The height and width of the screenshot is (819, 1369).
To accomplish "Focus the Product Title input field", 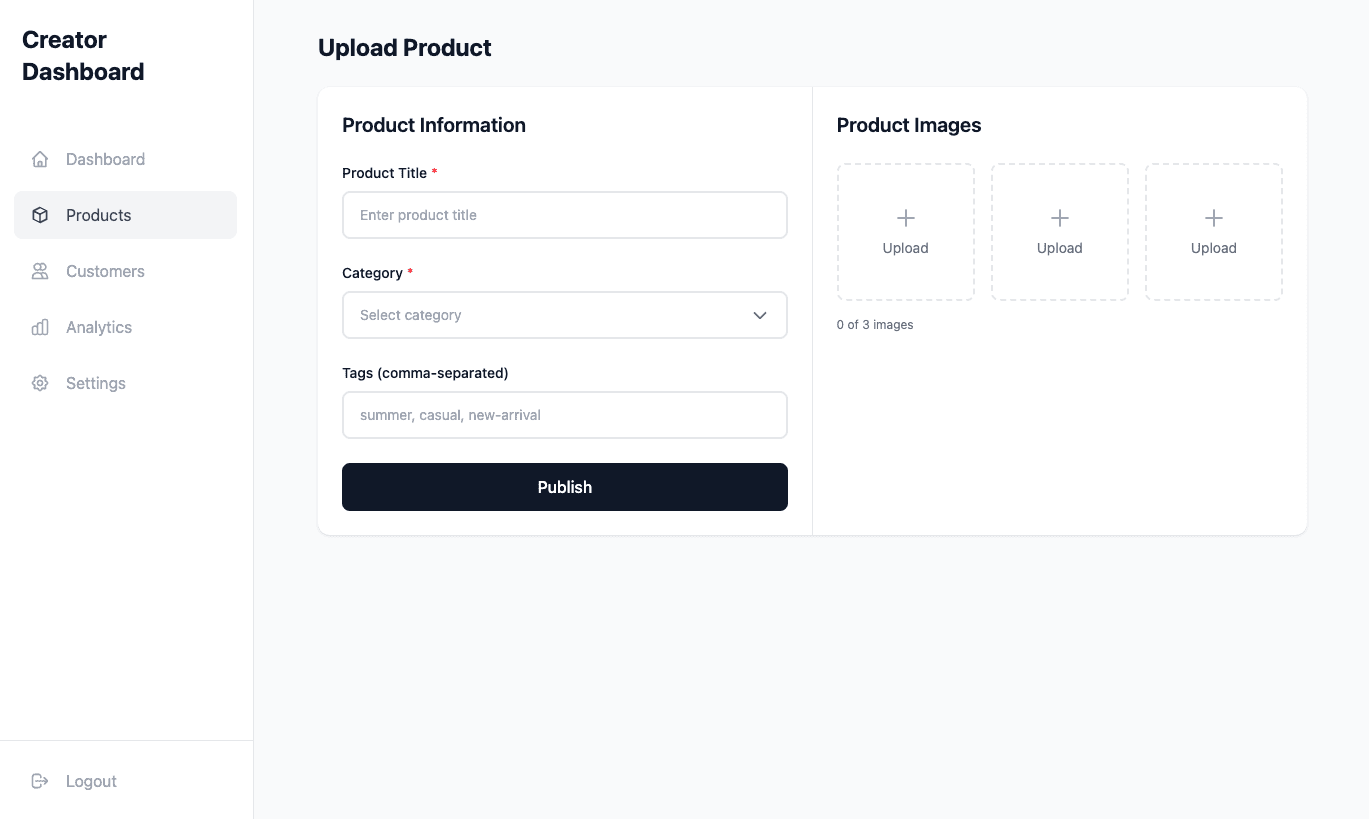I will (x=564, y=214).
